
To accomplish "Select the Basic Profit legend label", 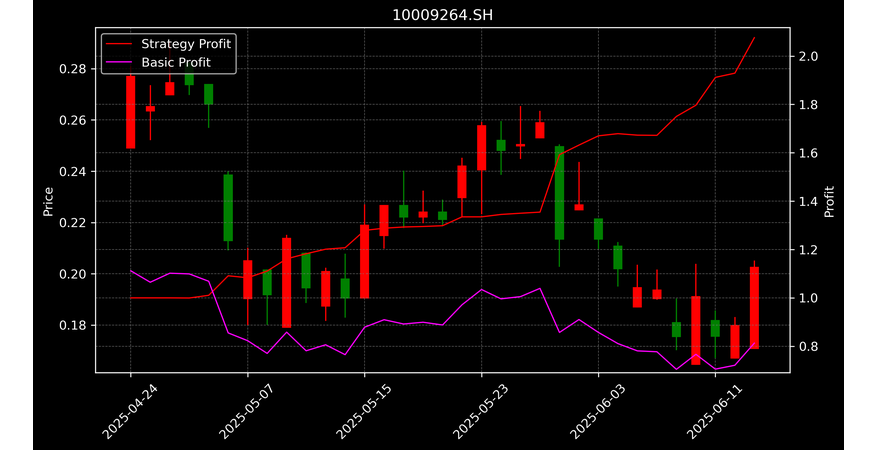I will point(176,62).
